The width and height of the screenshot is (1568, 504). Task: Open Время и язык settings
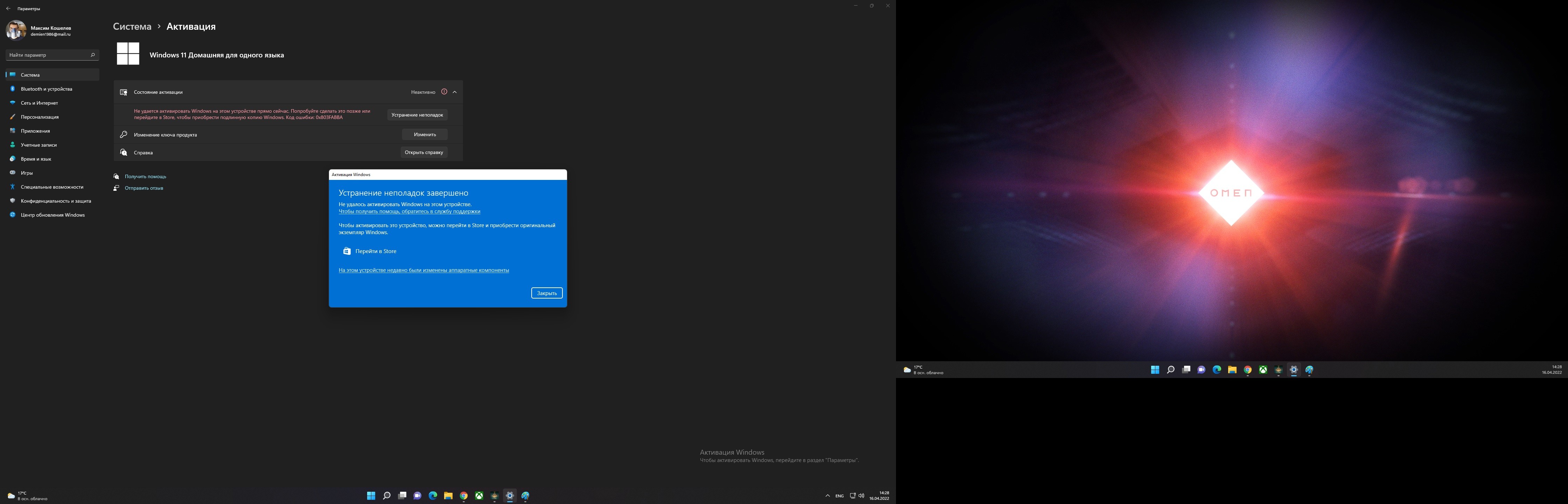pos(52,159)
